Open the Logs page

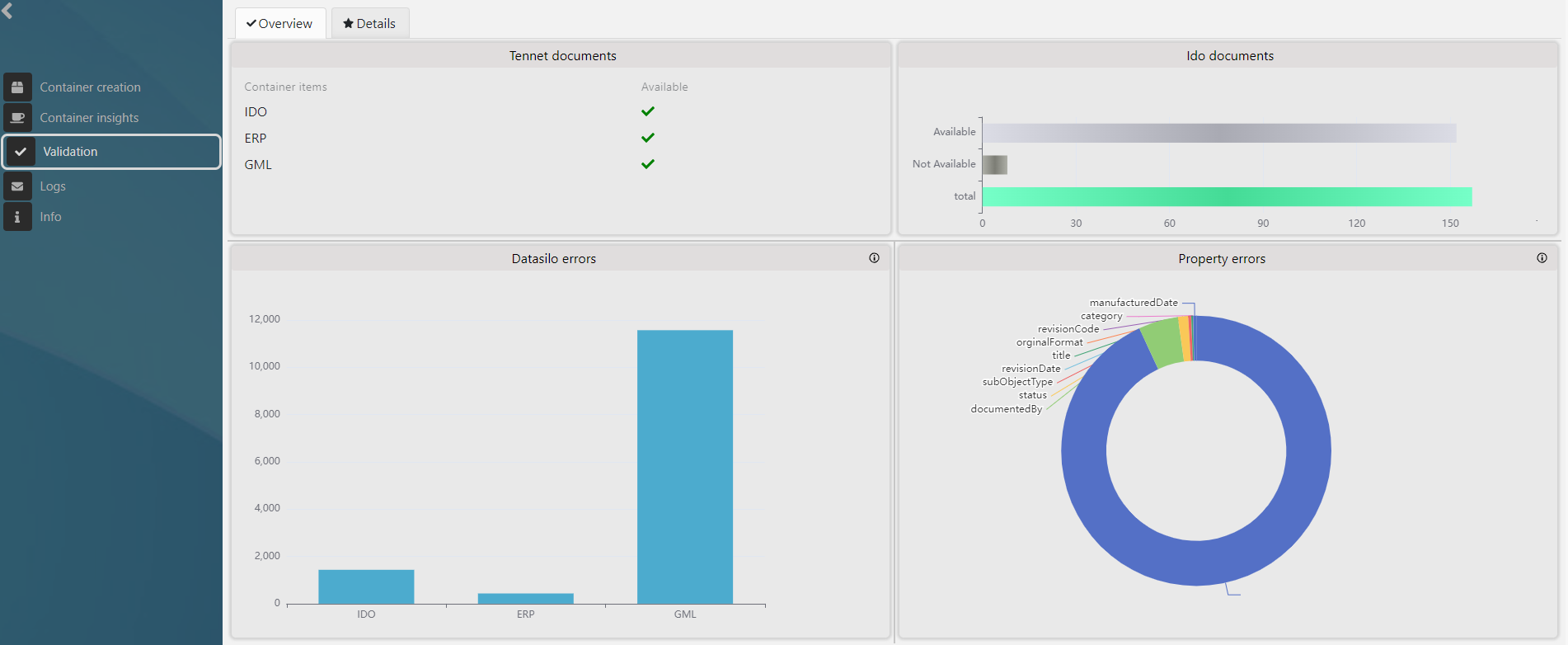tap(53, 186)
